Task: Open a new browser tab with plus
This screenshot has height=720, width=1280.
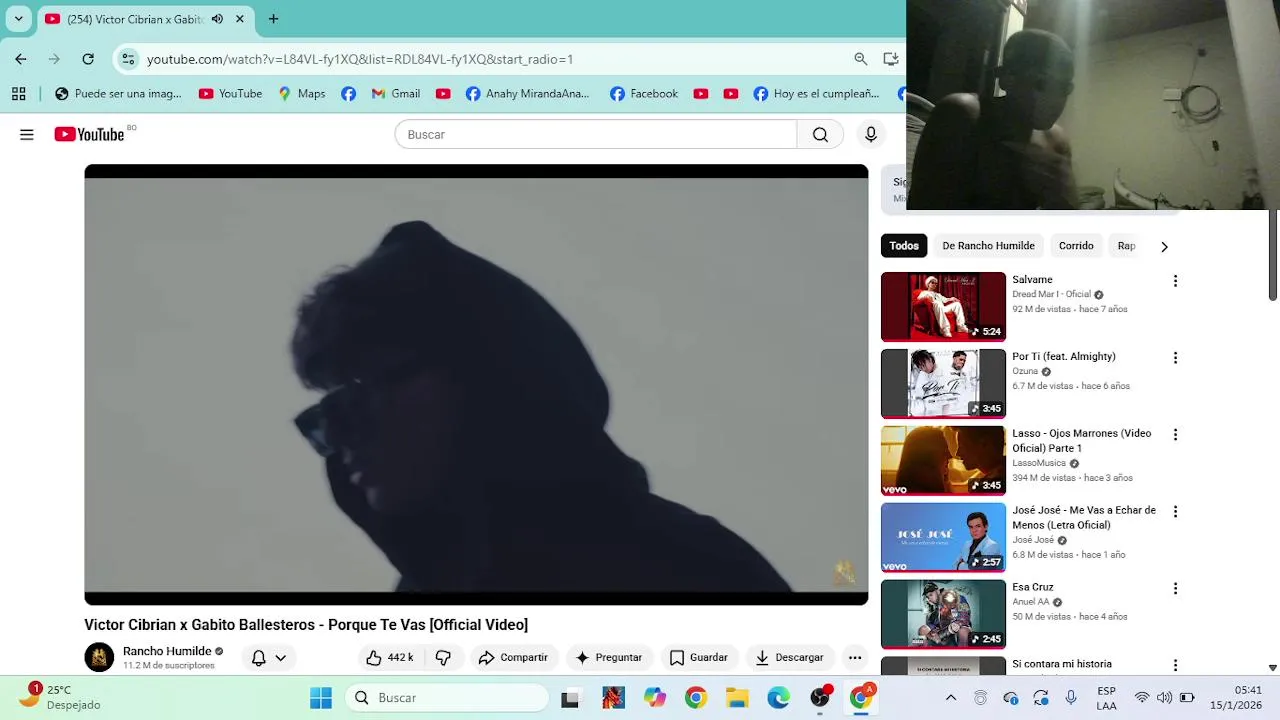Action: point(273,19)
